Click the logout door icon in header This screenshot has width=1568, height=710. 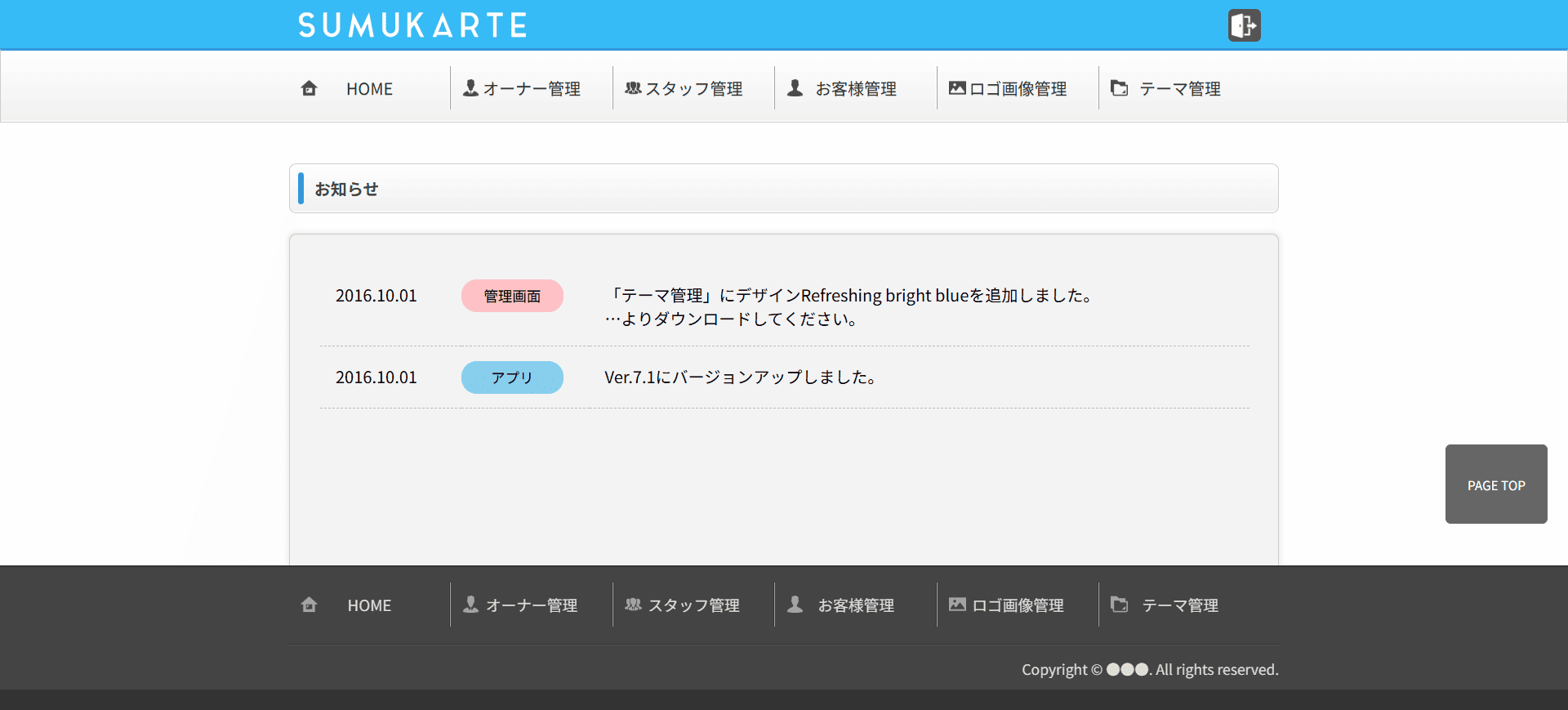coord(1244,25)
